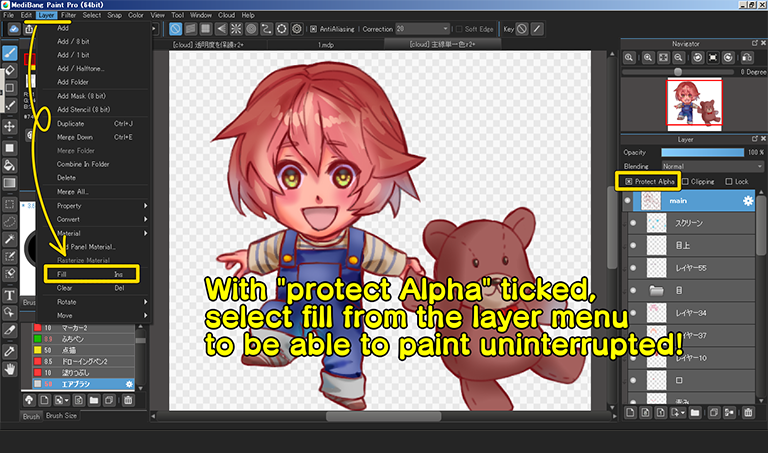Screen dimensions: 768x453
Task: Turn snap off in snap toolbar
Action: (176, 29)
